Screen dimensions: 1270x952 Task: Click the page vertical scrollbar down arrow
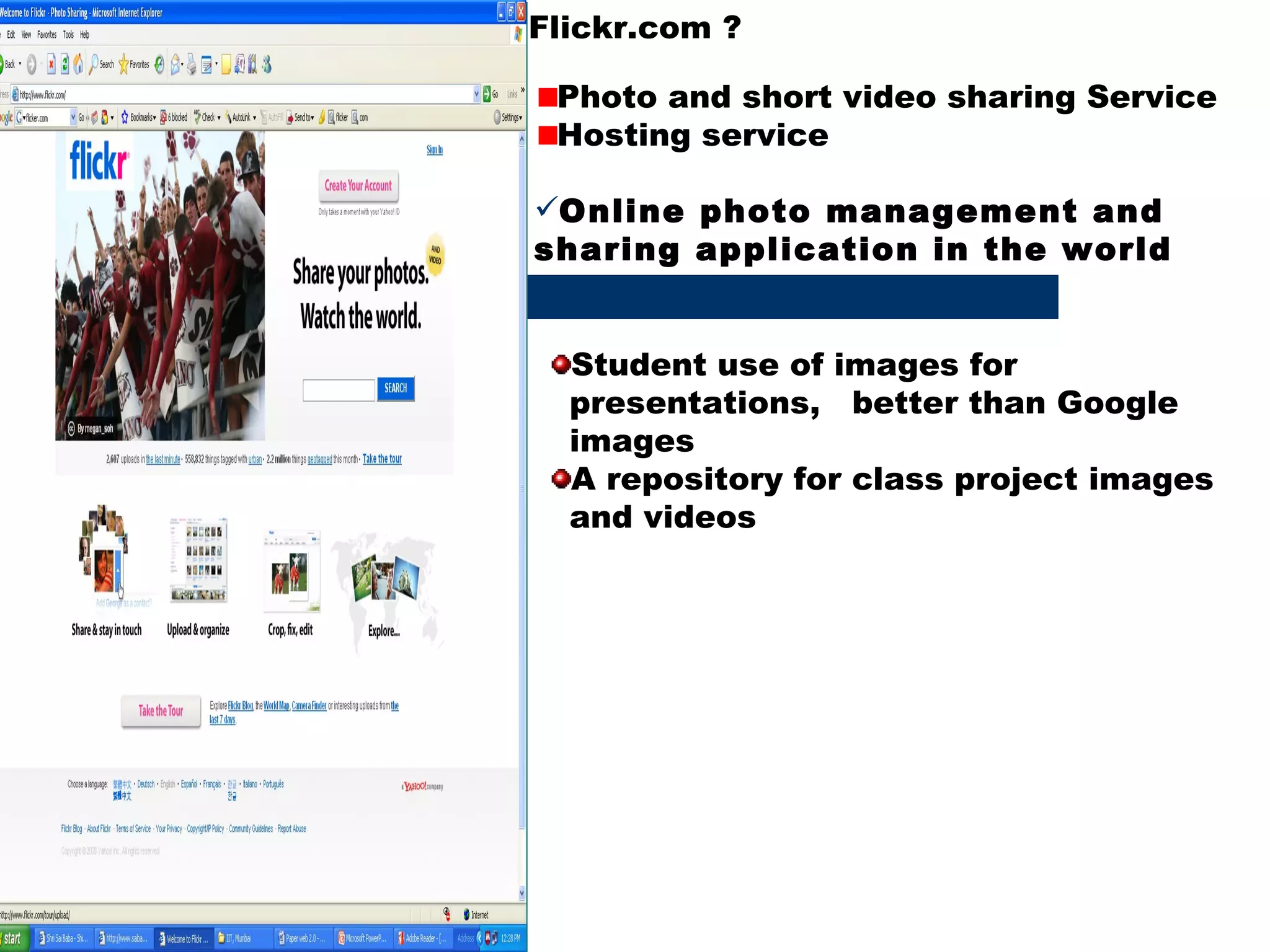522,893
